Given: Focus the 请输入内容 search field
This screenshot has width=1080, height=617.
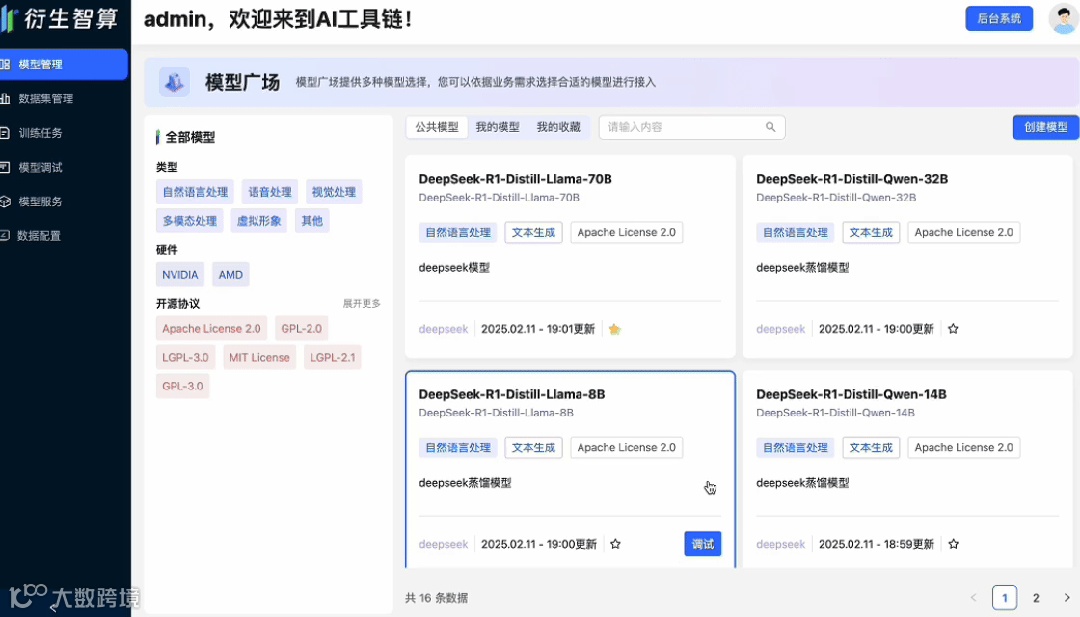Looking at the screenshot, I should click(x=692, y=127).
